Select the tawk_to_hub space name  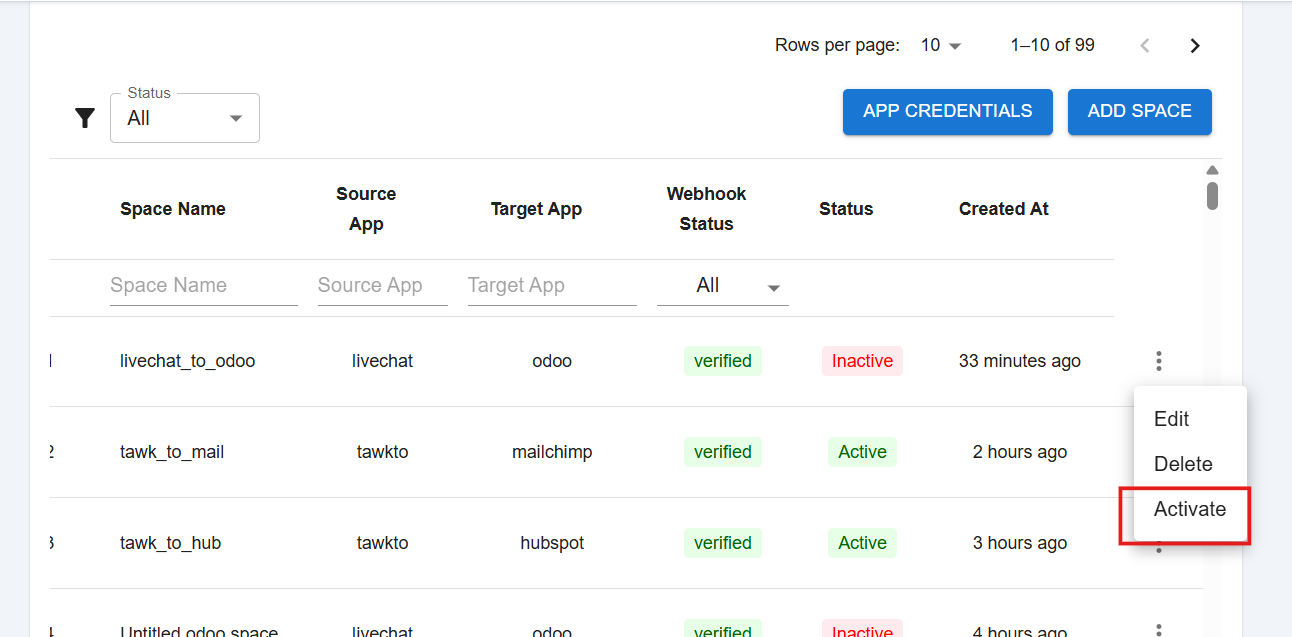pos(170,543)
